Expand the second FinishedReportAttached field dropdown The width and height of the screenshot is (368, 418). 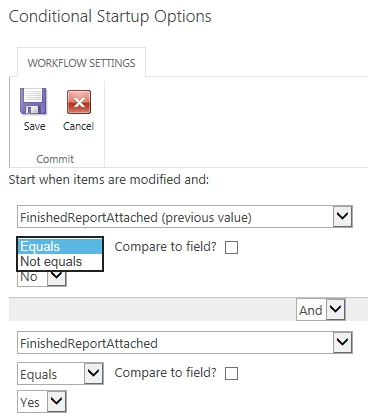tap(185, 343)
